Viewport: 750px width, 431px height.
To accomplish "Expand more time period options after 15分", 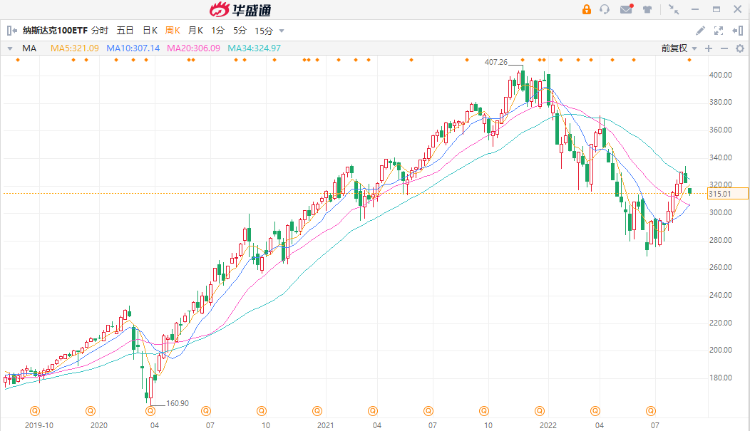I will (x=281, y=31).
